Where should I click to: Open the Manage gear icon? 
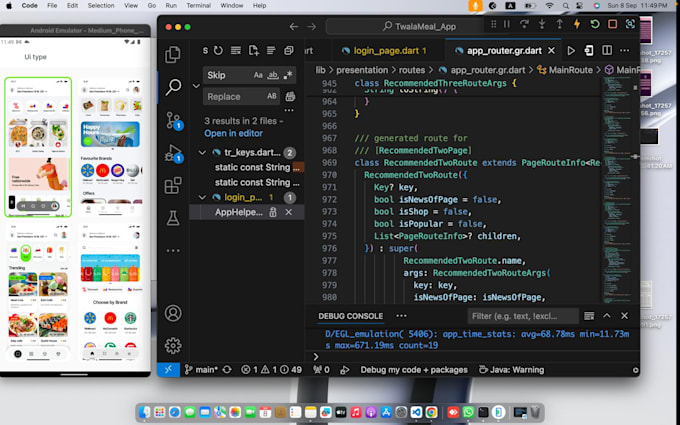(x=173, y=346)
